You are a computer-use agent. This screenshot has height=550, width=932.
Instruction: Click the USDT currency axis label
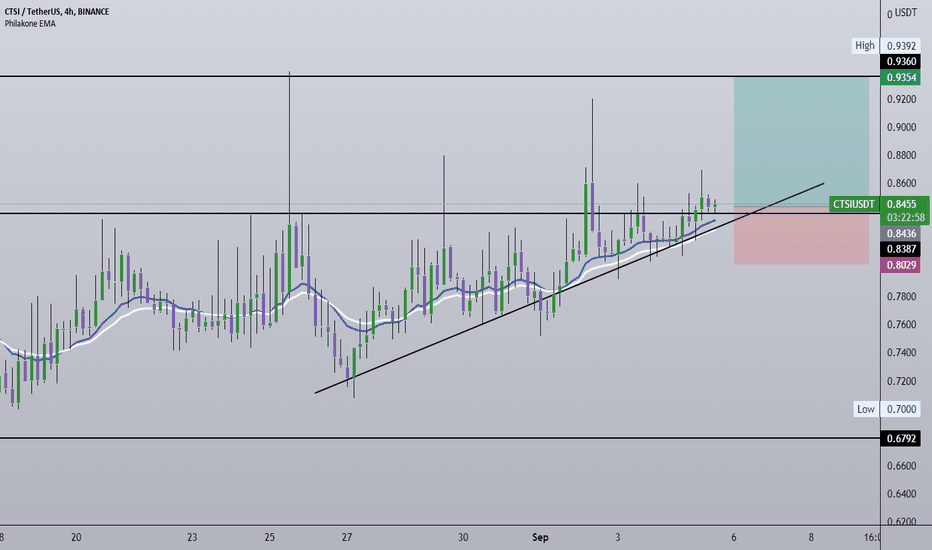click(x=906, y=12)
